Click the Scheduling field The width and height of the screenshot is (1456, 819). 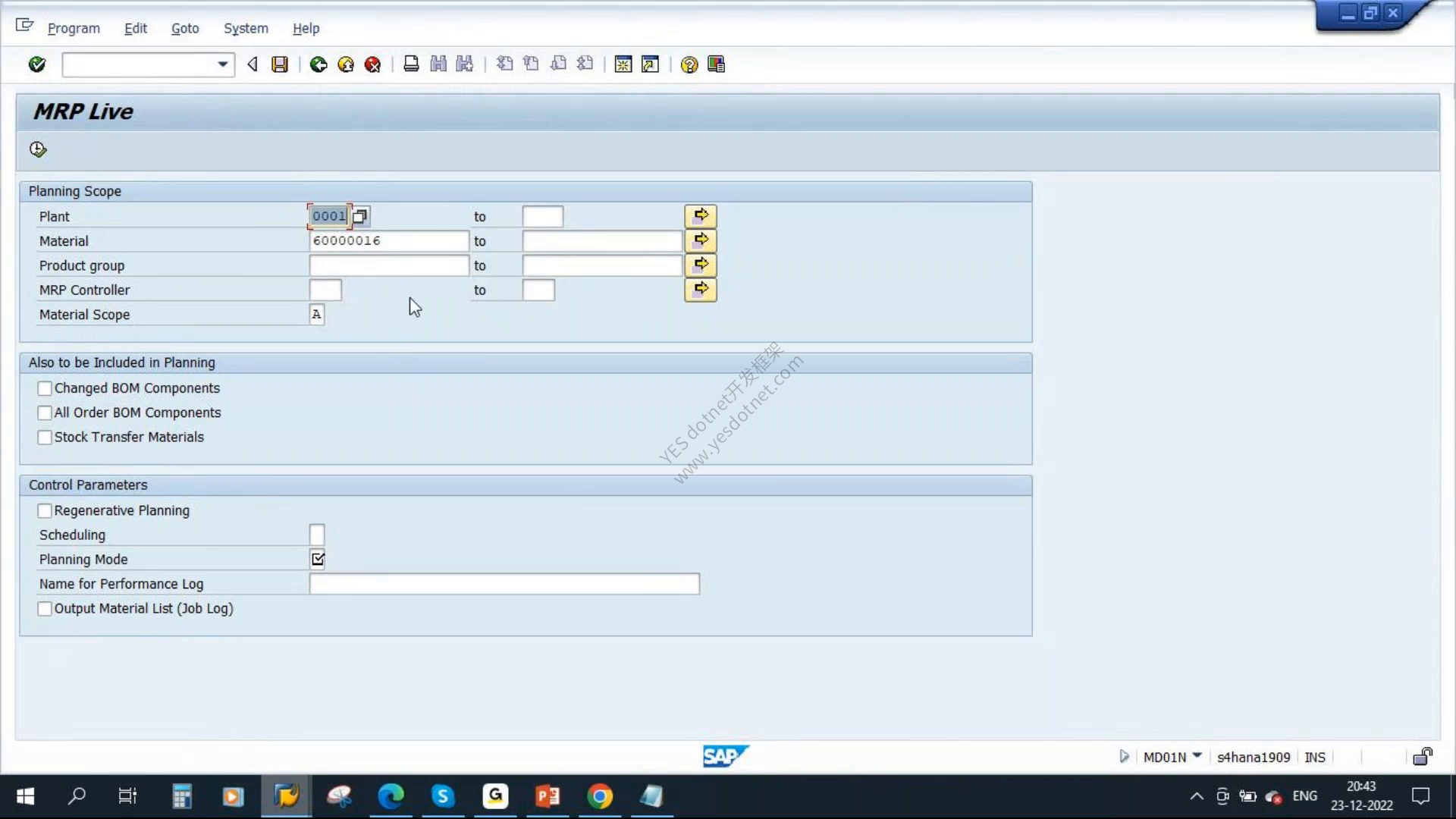(x=317, y=535)
